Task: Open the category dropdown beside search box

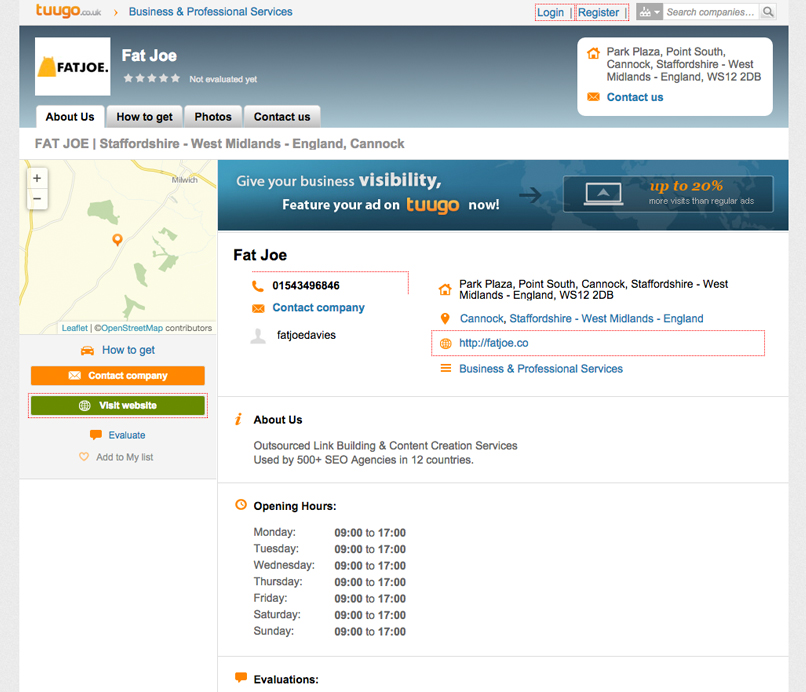Action: tap(649, 12)
